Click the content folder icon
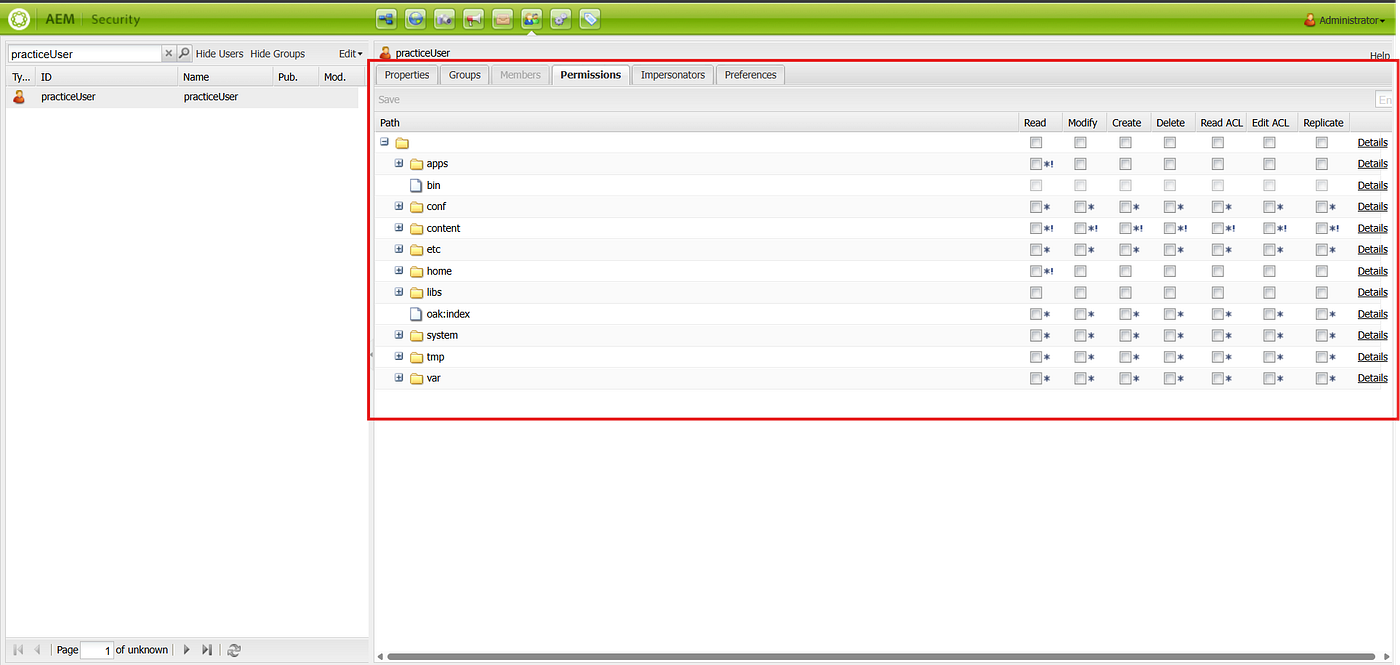The image size is (1400, 665). (417, 229)
